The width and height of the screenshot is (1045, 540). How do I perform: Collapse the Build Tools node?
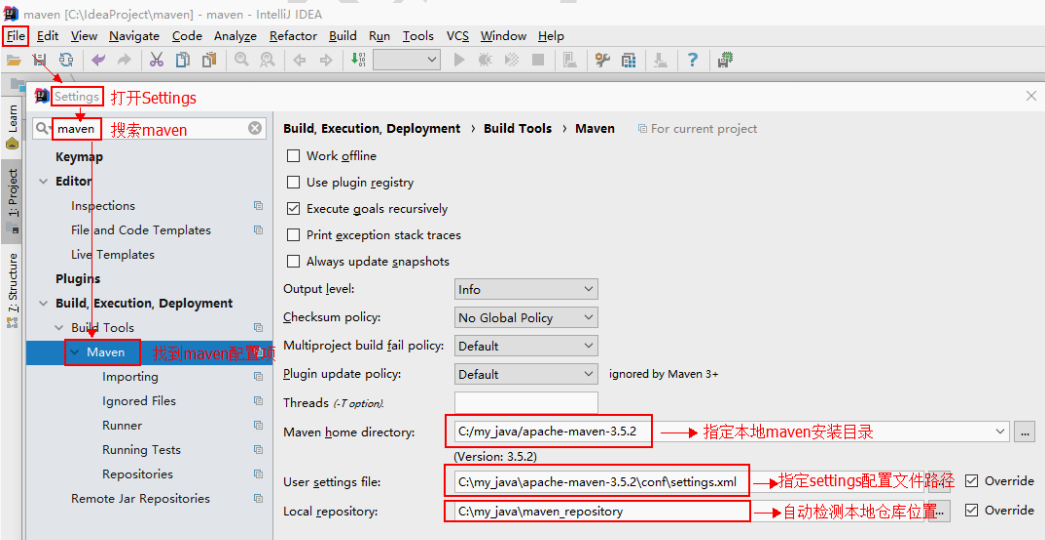(x=59, y=327)
